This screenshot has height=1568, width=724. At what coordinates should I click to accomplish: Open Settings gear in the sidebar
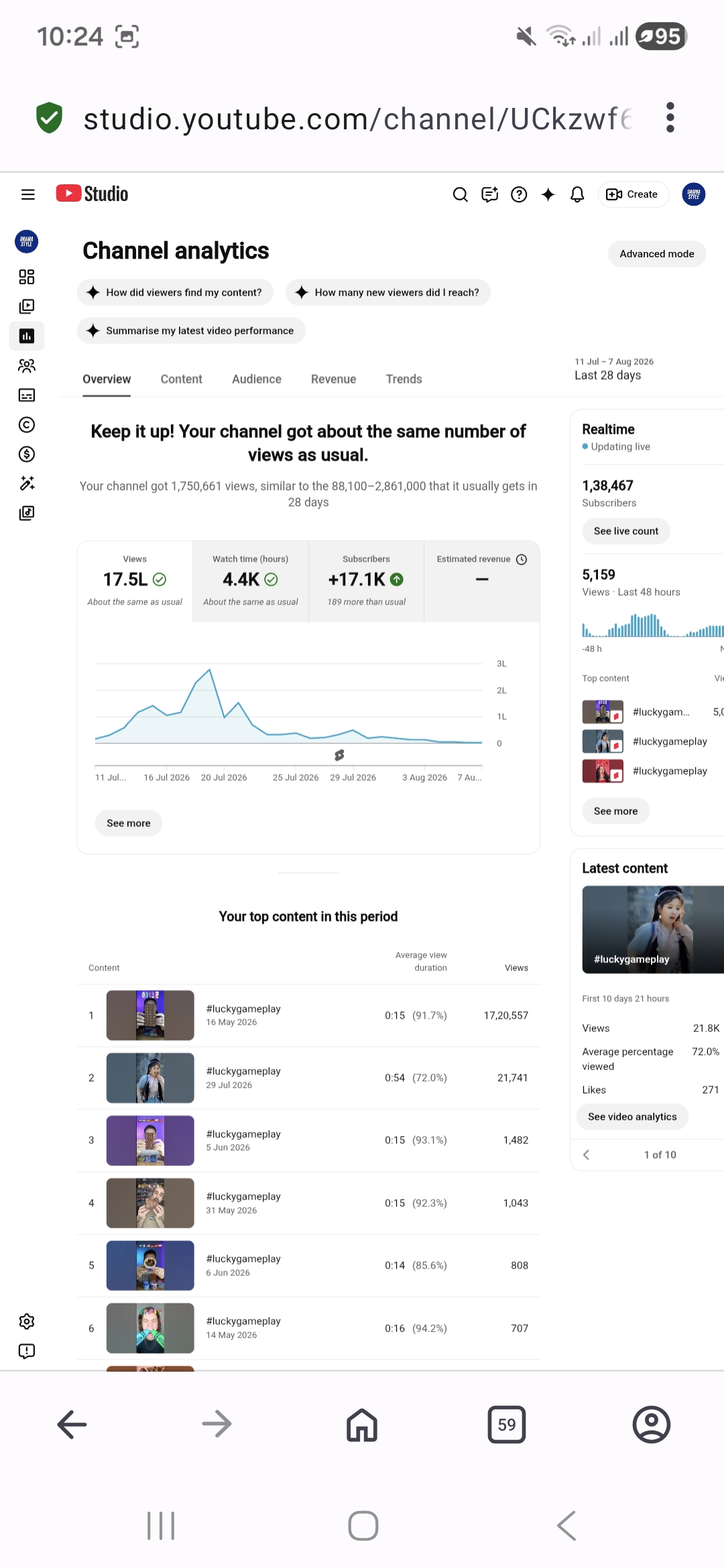tap(27, 1321)
